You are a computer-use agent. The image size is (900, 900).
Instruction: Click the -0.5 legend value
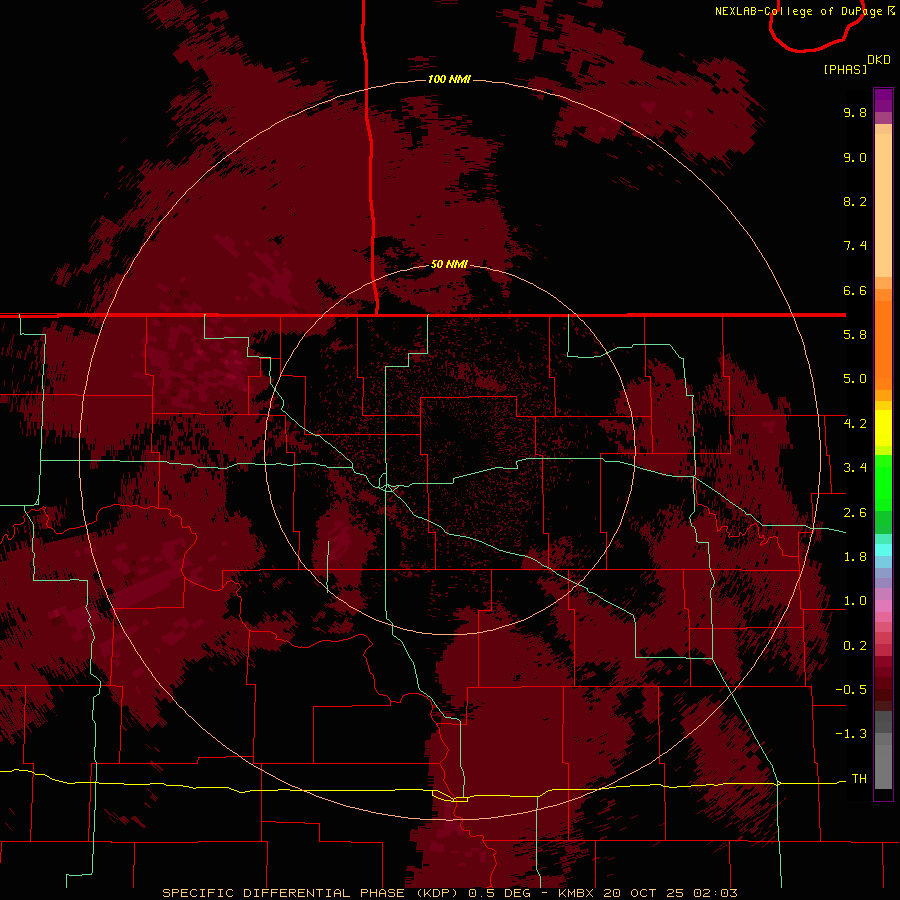pyautogui.click(x=851, y=690)
